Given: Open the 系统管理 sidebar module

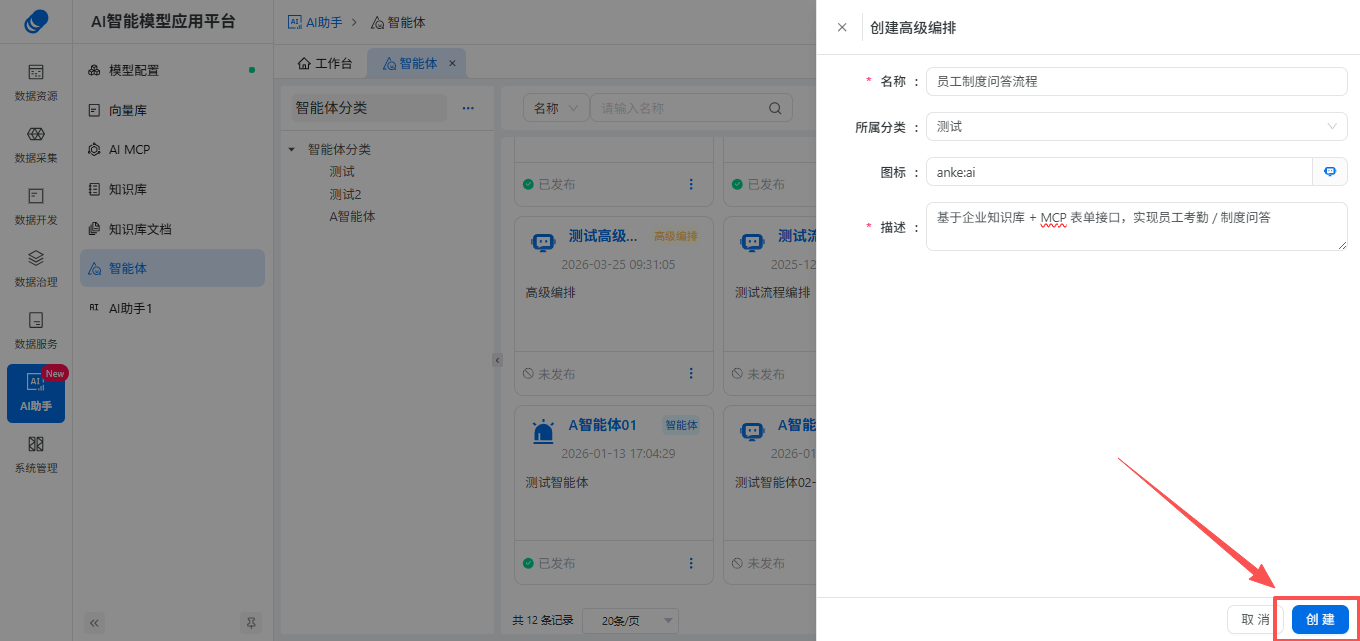Looking at the screenshot, I should (x=36, y=453).
